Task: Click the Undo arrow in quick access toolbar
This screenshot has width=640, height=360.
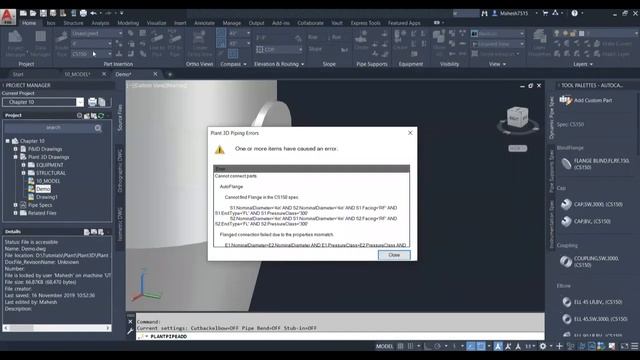Action: tap(93, 13)
